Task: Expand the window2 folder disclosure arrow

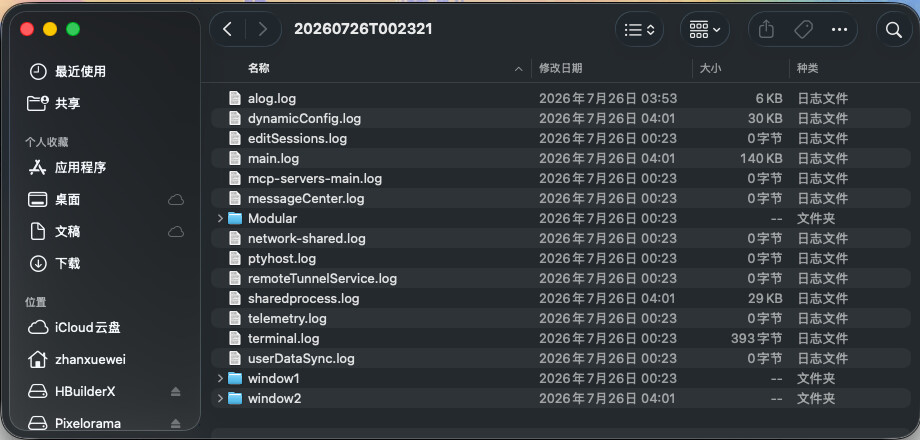Action: (x=220, y=398)
